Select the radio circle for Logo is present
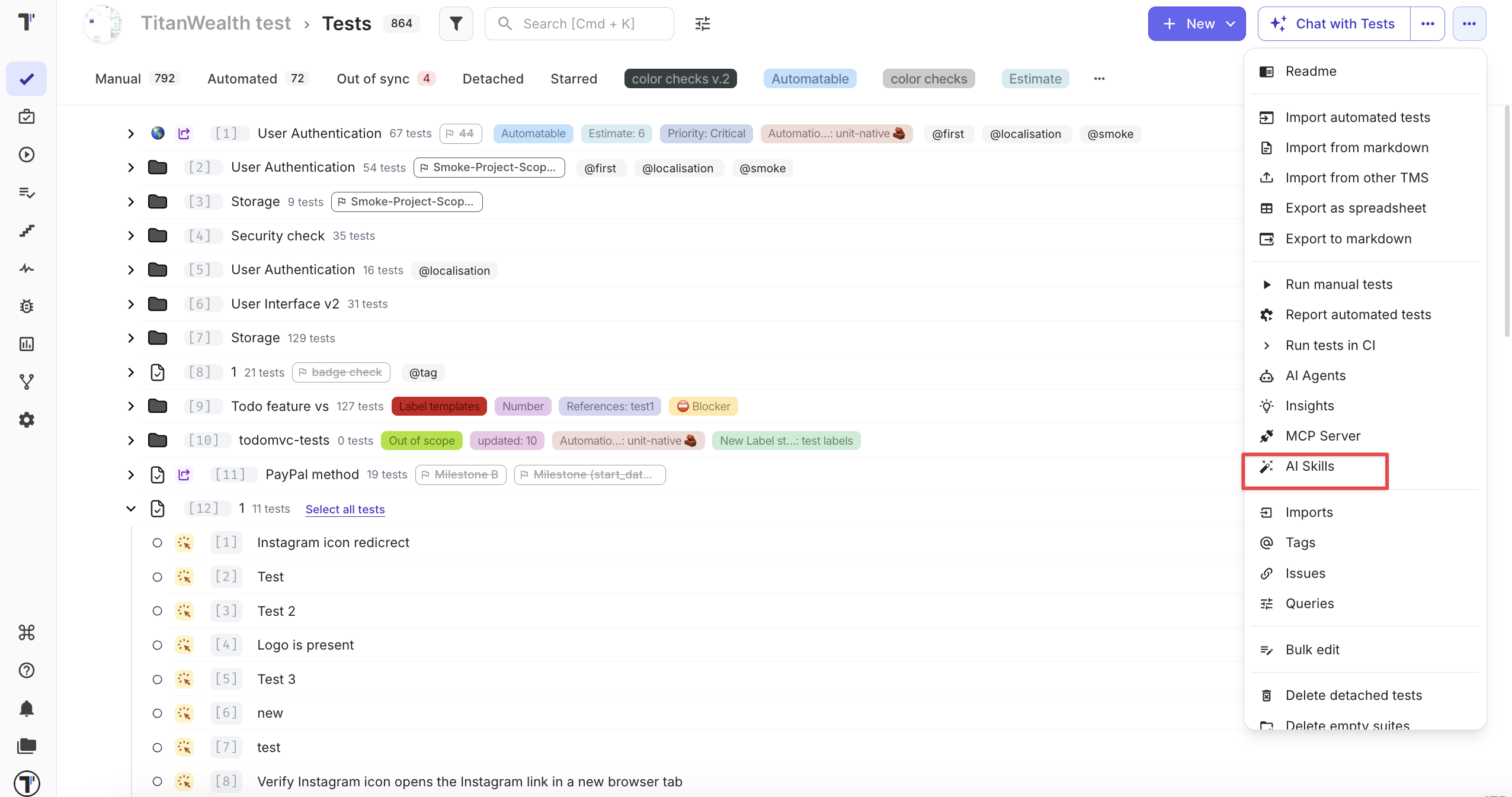Image resolution: width=1512 pixels, height=797 pixels. (157, 645)
